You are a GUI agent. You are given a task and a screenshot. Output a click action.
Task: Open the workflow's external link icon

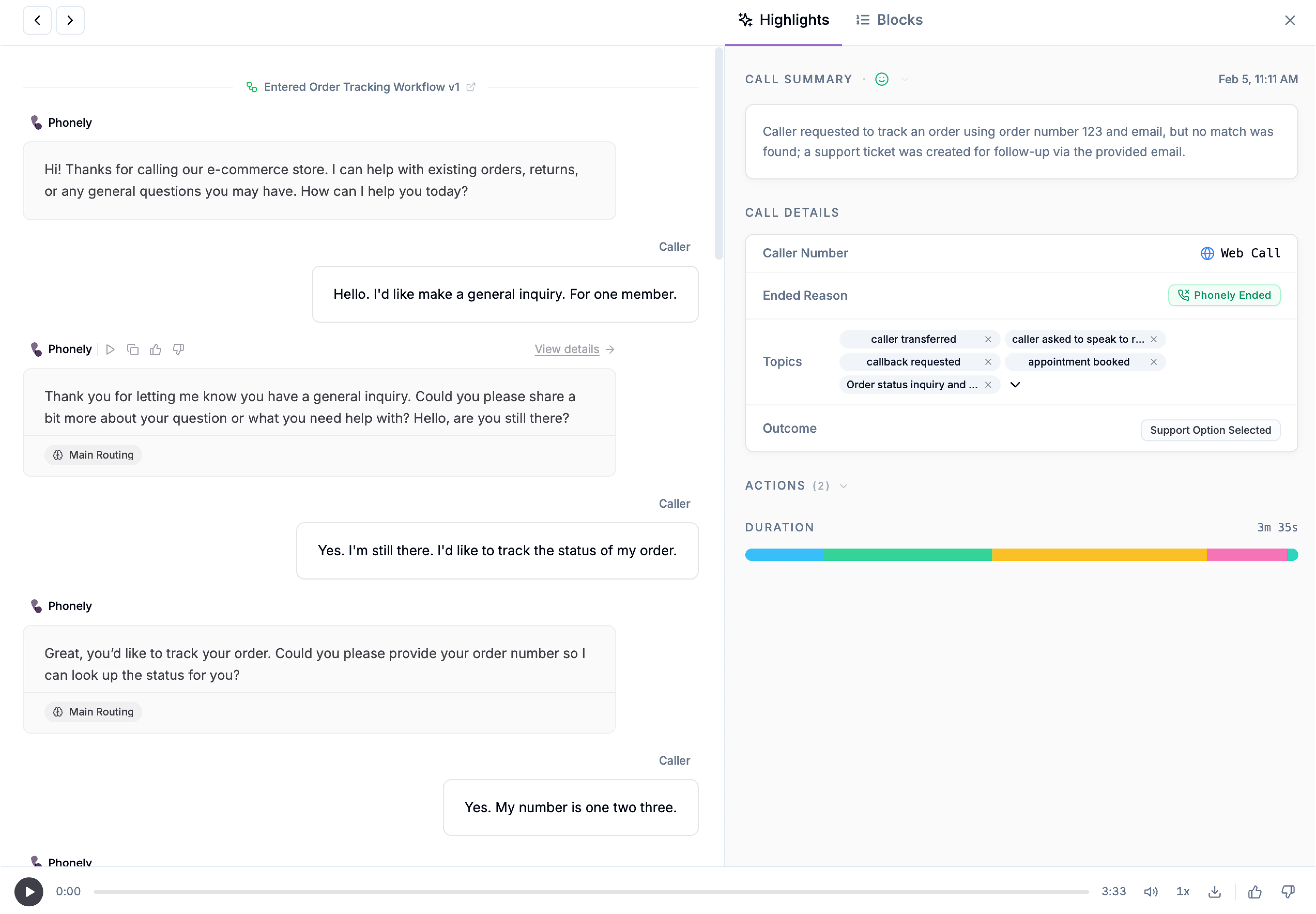tap(471, 87)
